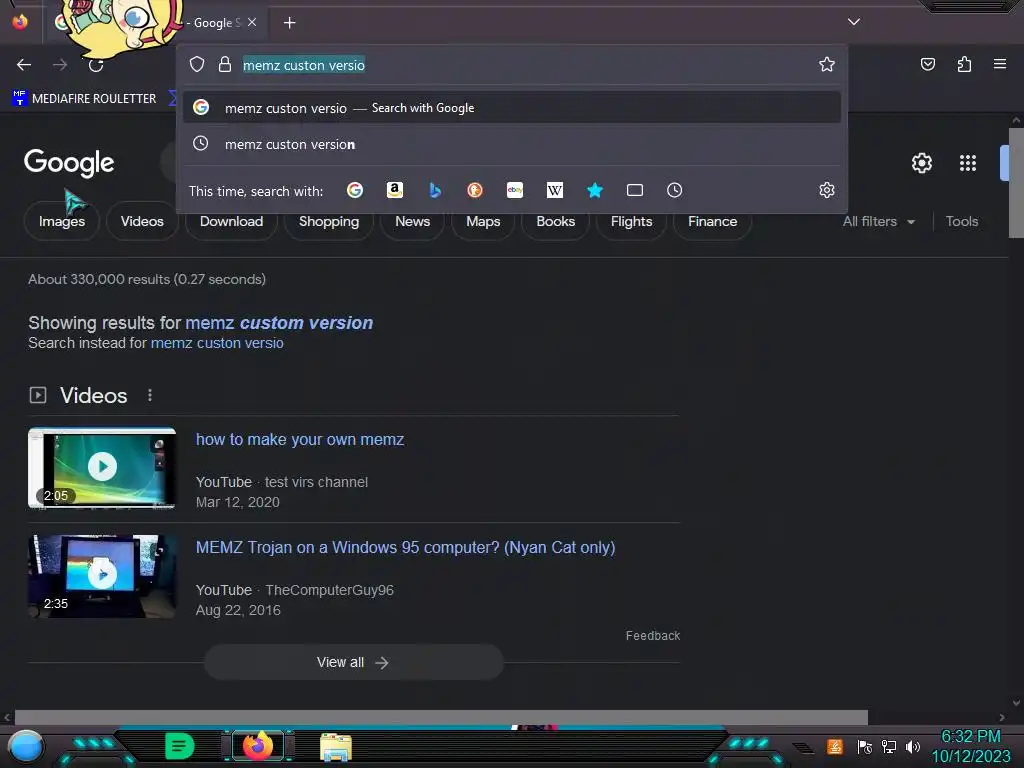The width and height of the screenshot is (1024, 768).
Task: Filter results by Videos
Action: (142, 221)
